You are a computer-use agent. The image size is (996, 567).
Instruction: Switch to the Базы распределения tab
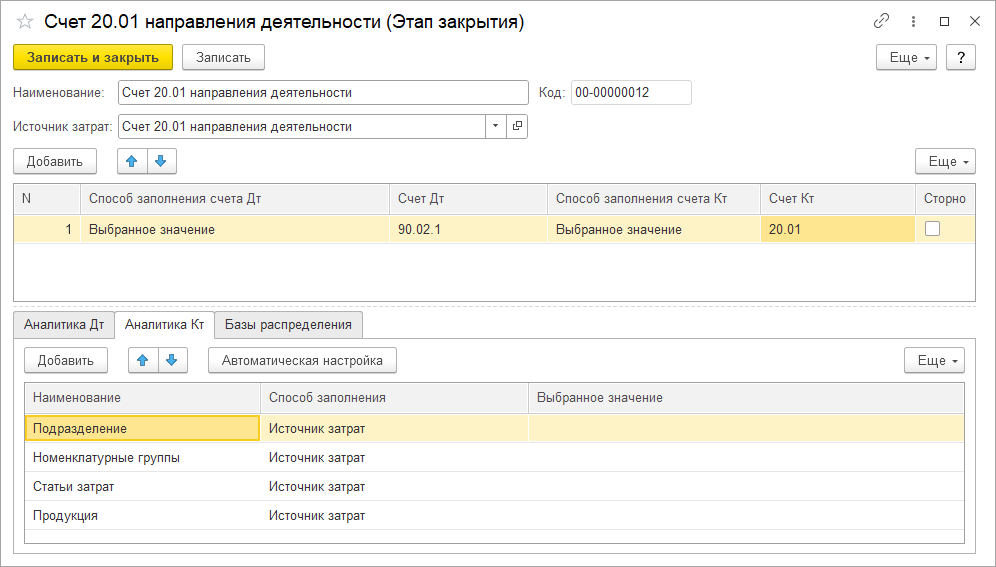coord(288,324)
